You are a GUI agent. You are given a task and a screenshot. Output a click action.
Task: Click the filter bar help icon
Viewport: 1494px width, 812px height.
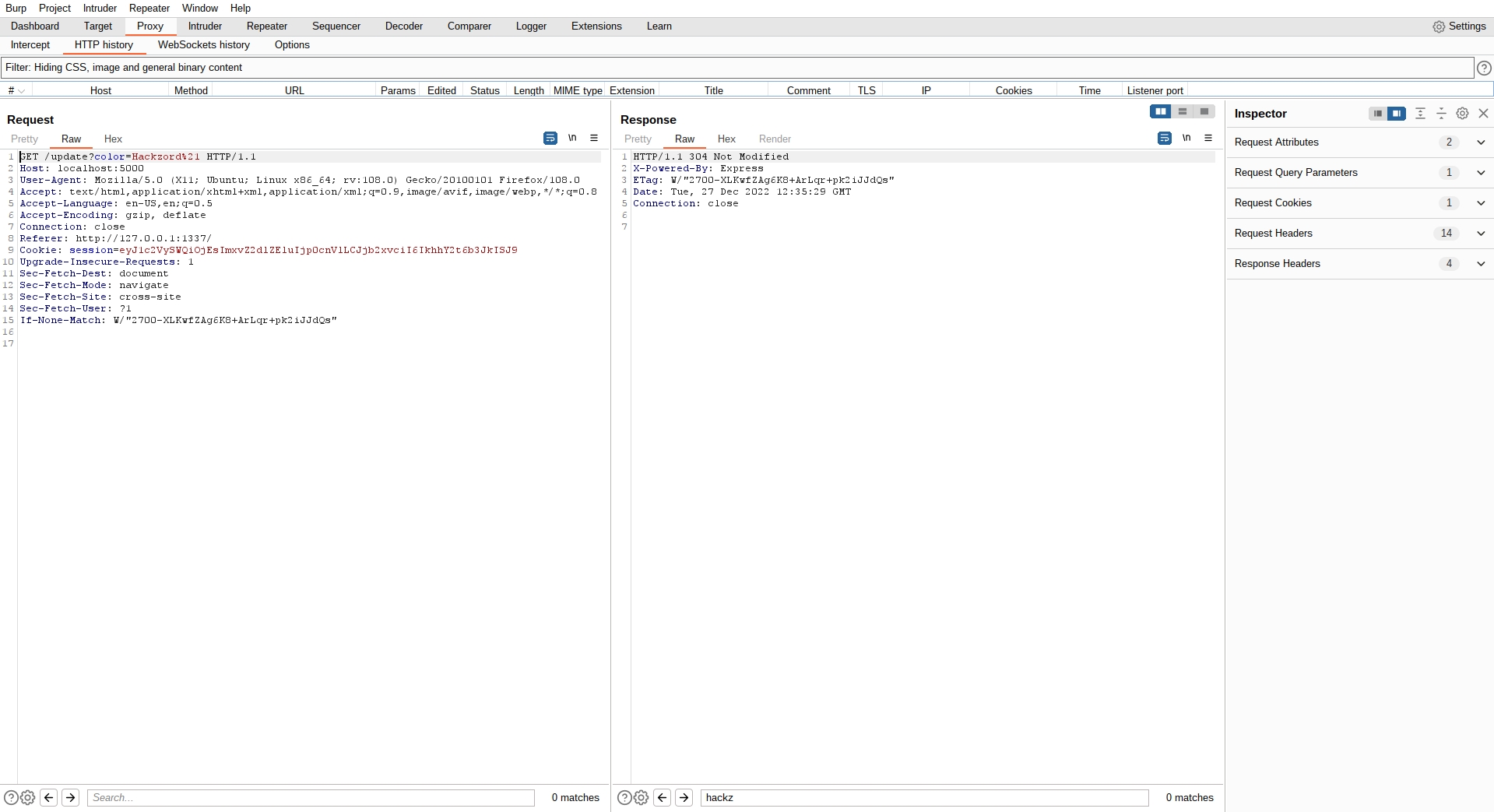pos(1484,68)
